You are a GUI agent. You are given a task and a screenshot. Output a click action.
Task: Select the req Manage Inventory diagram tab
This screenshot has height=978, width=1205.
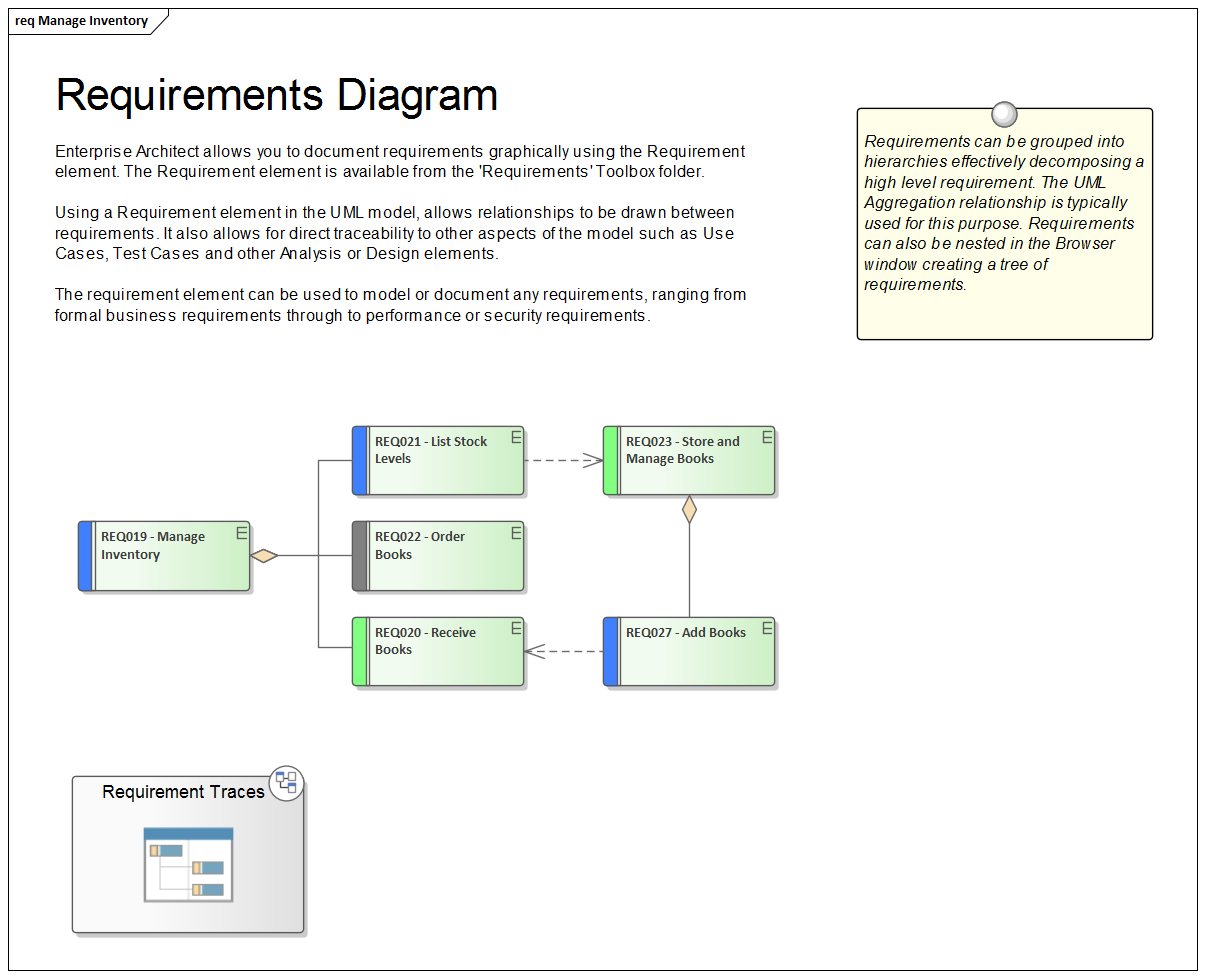(x=80, y=20)
